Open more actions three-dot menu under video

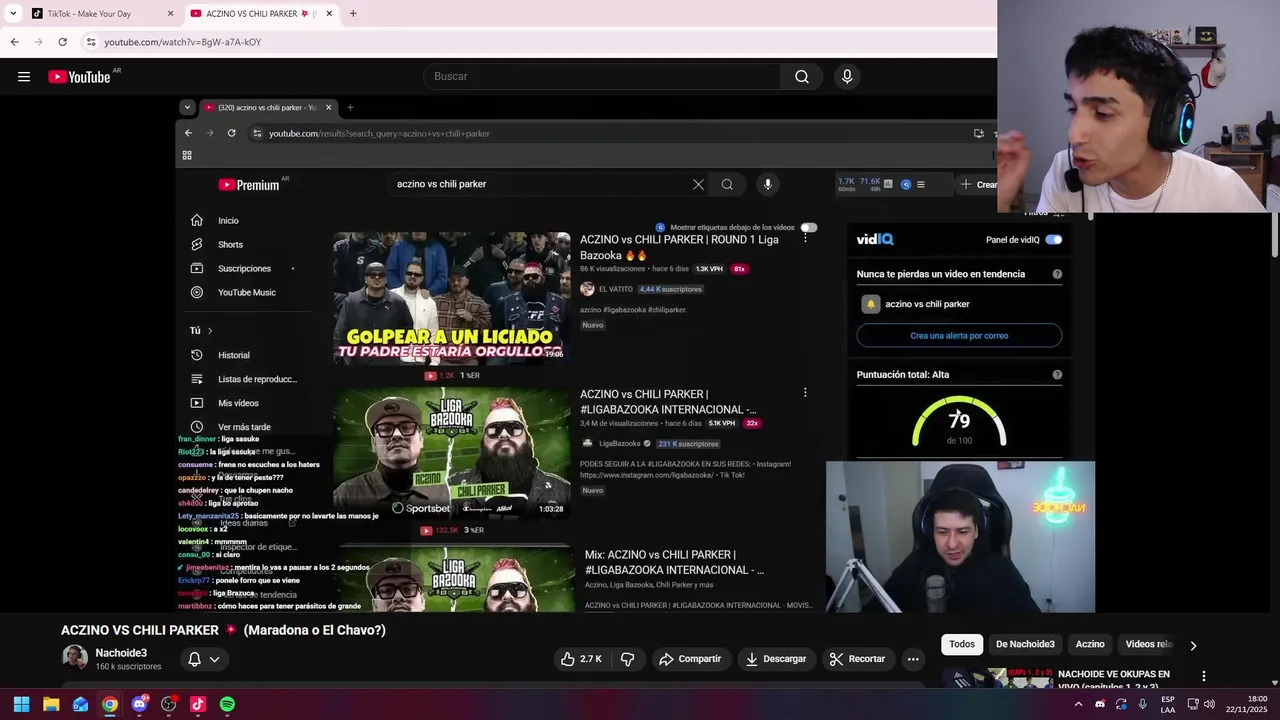(x=913, y=659)
